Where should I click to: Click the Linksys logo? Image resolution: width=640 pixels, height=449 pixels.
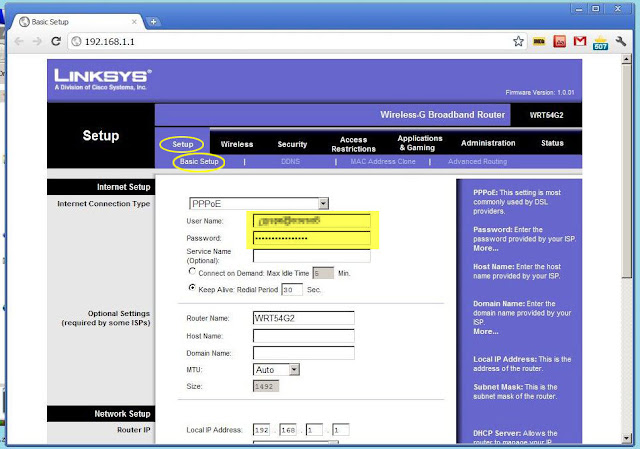[103, 79]
